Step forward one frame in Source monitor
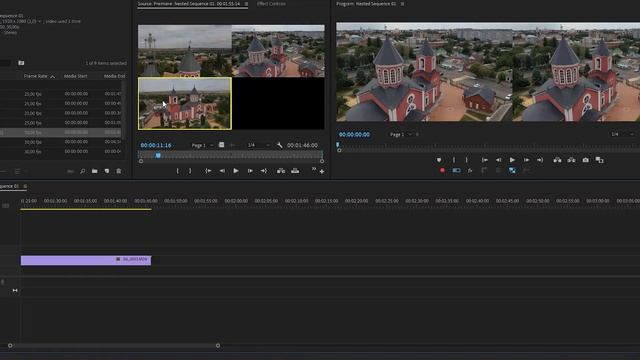The height and width of the screenshot is (360, 640). (250, 171)
